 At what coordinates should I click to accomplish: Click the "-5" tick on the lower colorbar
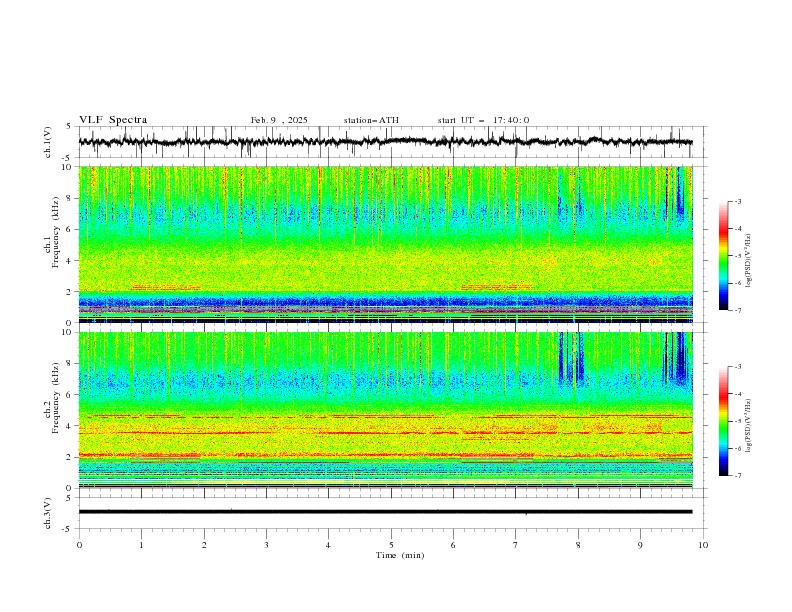(x=737, y=421)
